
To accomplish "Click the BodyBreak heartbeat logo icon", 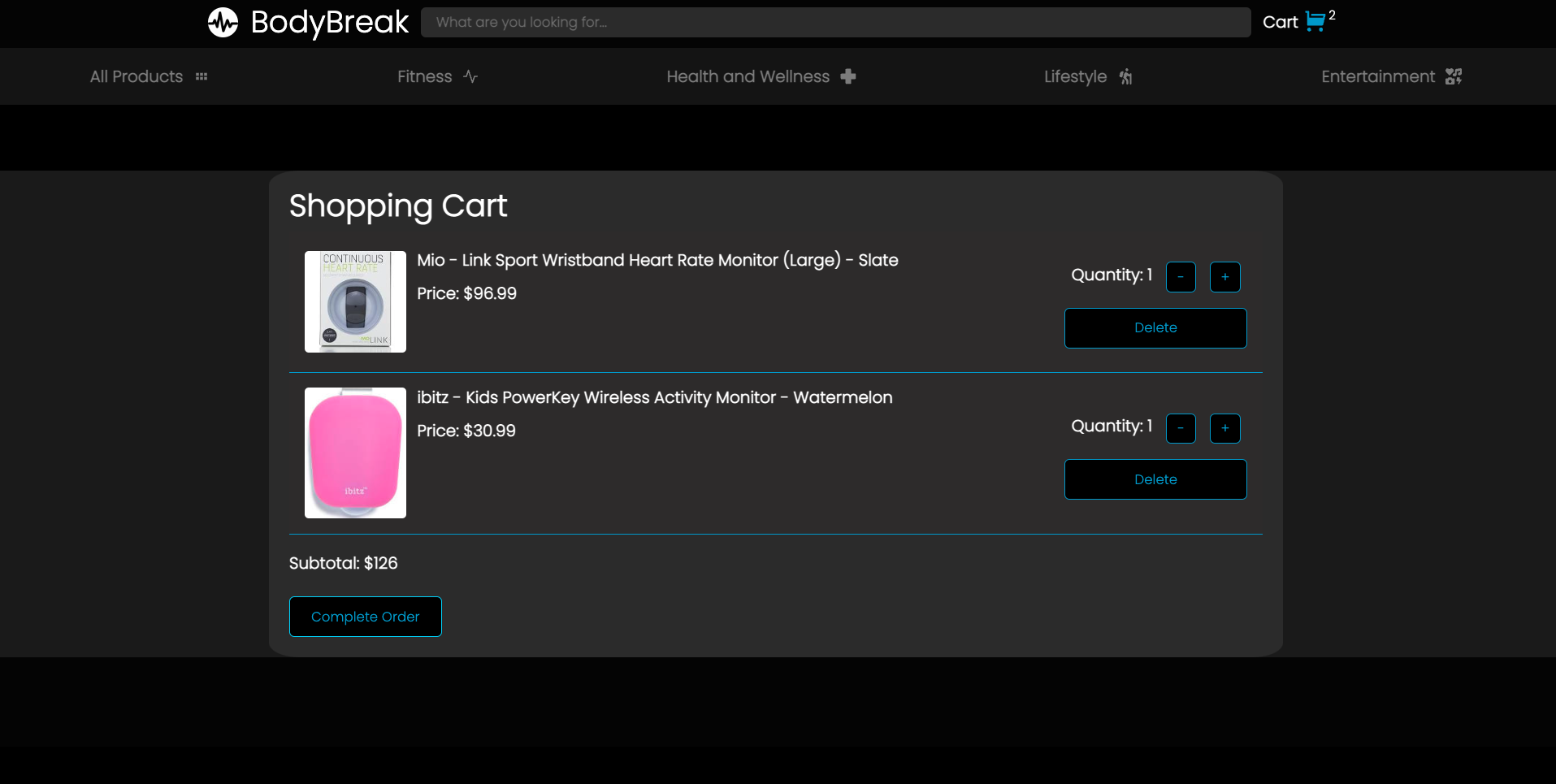I will coord(222,23).
